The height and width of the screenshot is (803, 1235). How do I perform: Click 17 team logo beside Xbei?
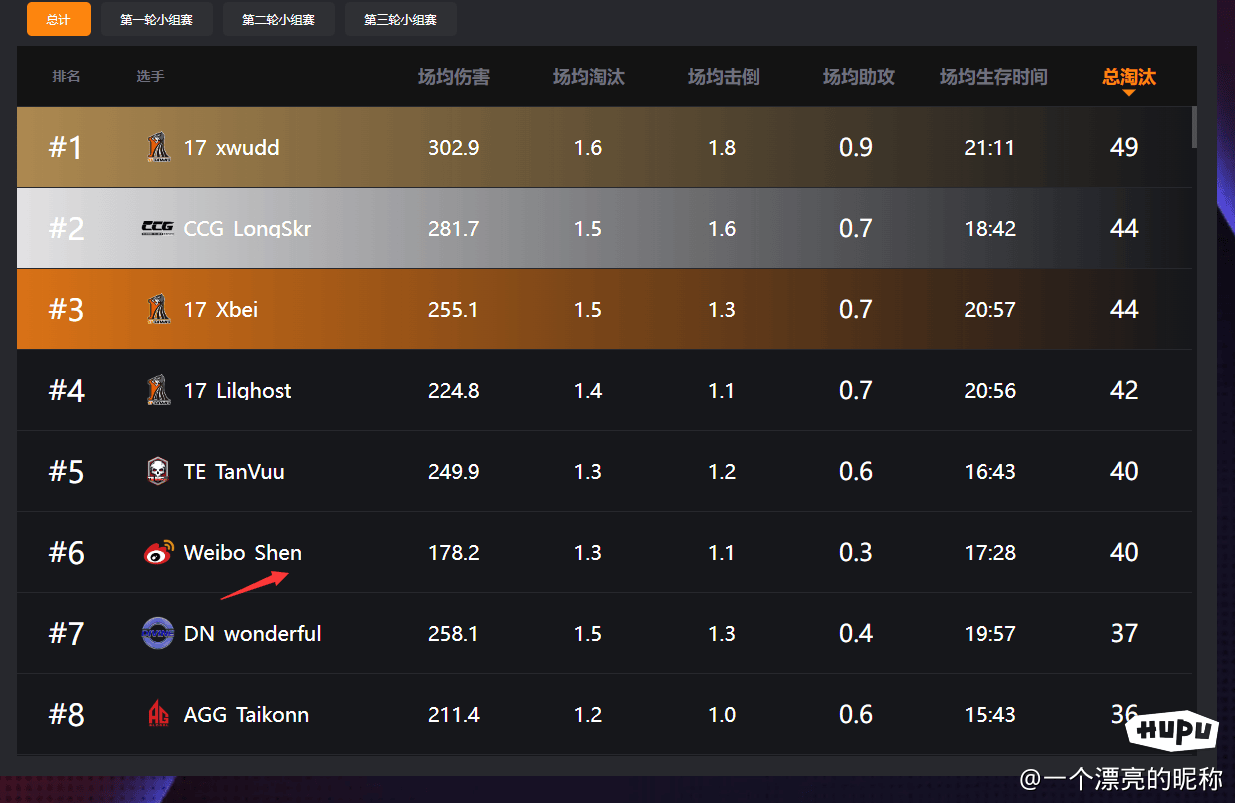[158, 309]
